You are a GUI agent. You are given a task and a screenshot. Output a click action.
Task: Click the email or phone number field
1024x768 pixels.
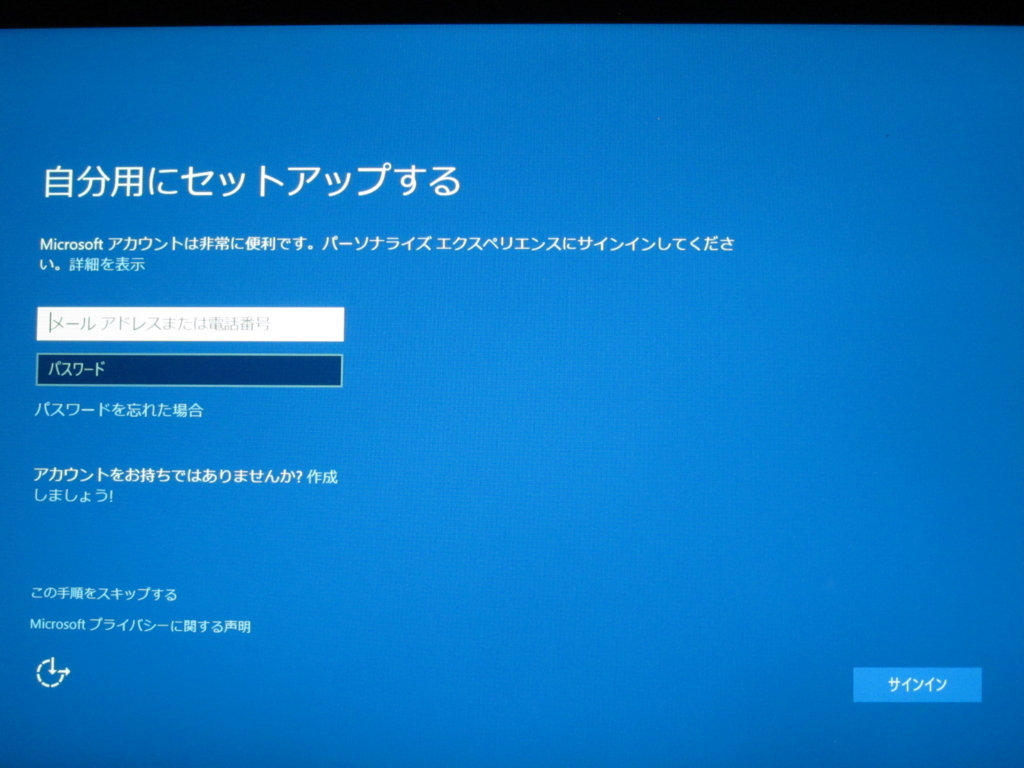point(190,324)
